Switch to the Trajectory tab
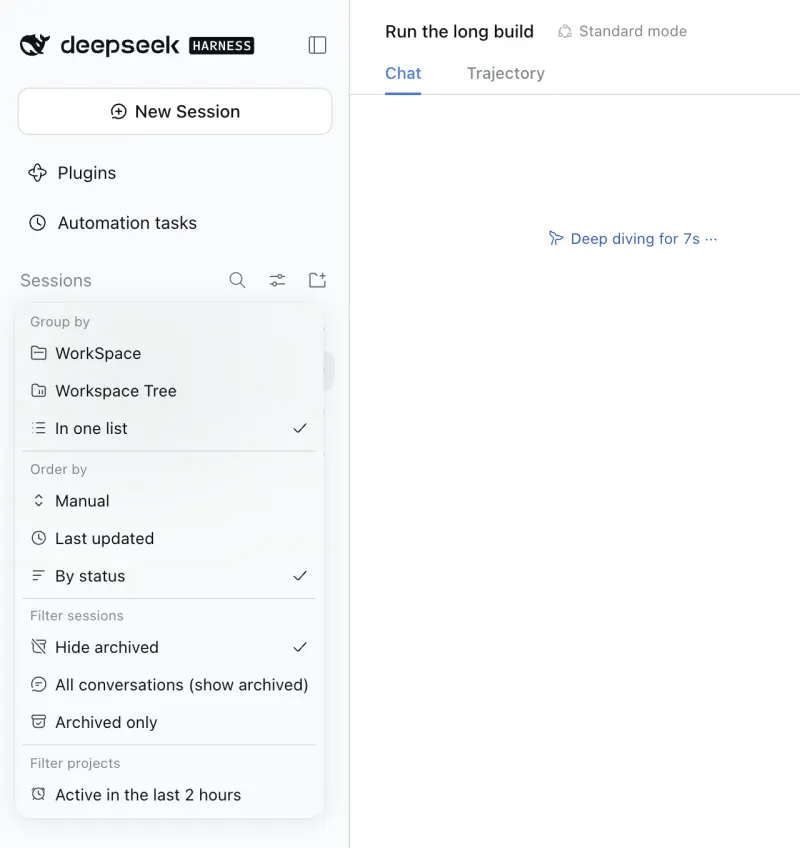This screenshot has width=800, height=848. tap(506, 74)
